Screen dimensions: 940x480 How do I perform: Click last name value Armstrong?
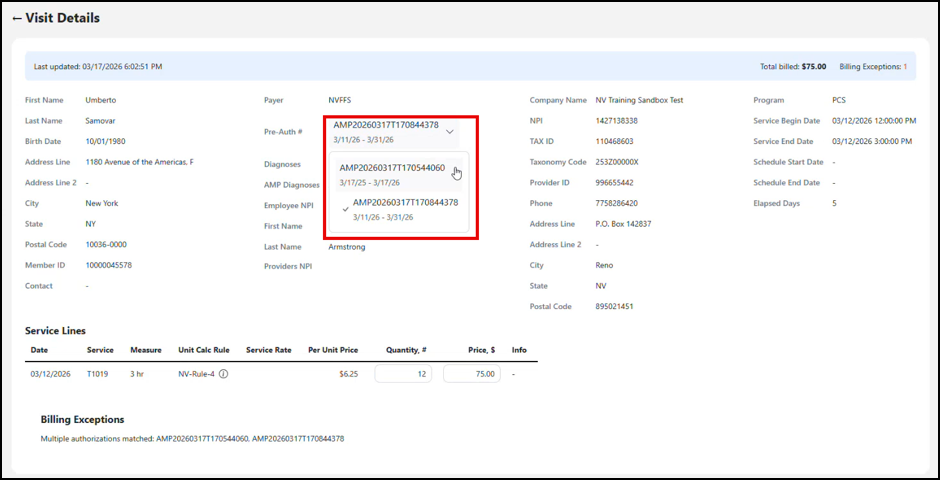tap(347, 246)
